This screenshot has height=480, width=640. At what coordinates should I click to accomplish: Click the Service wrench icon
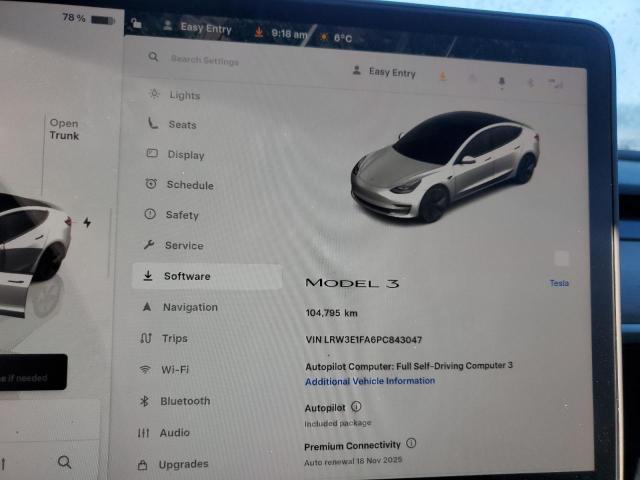click(x=149, y=244)
